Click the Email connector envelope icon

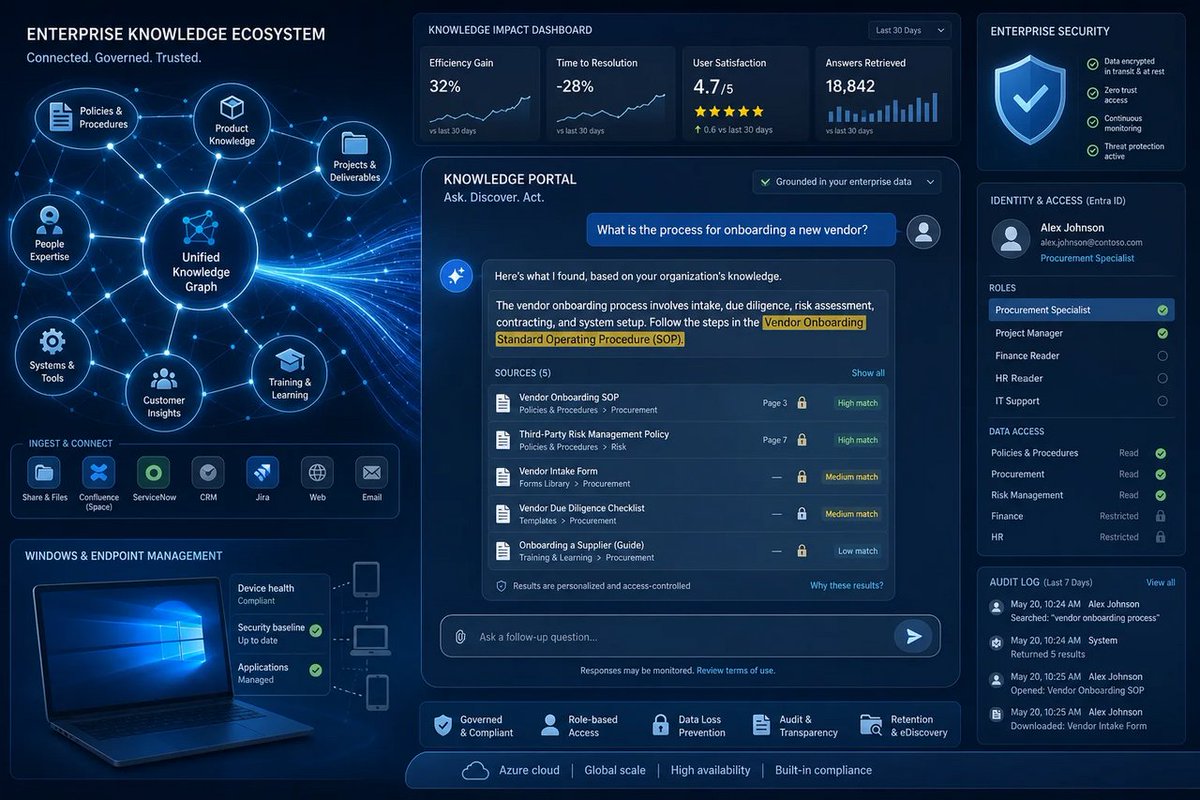[372, 472]
